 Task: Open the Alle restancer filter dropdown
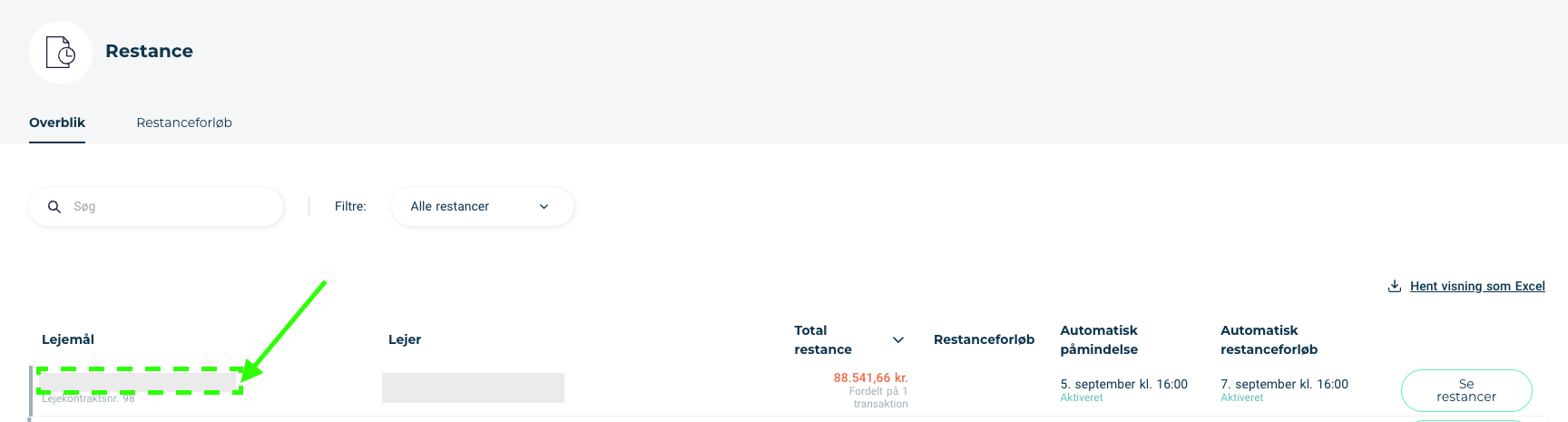click(483, 207)
